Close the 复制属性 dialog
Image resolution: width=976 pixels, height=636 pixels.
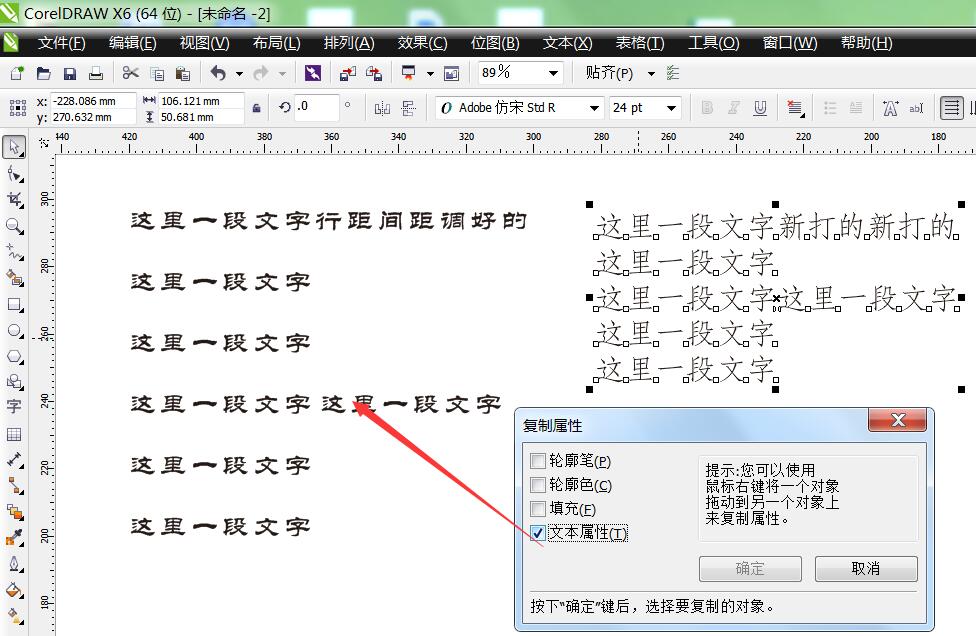(898, 421)
